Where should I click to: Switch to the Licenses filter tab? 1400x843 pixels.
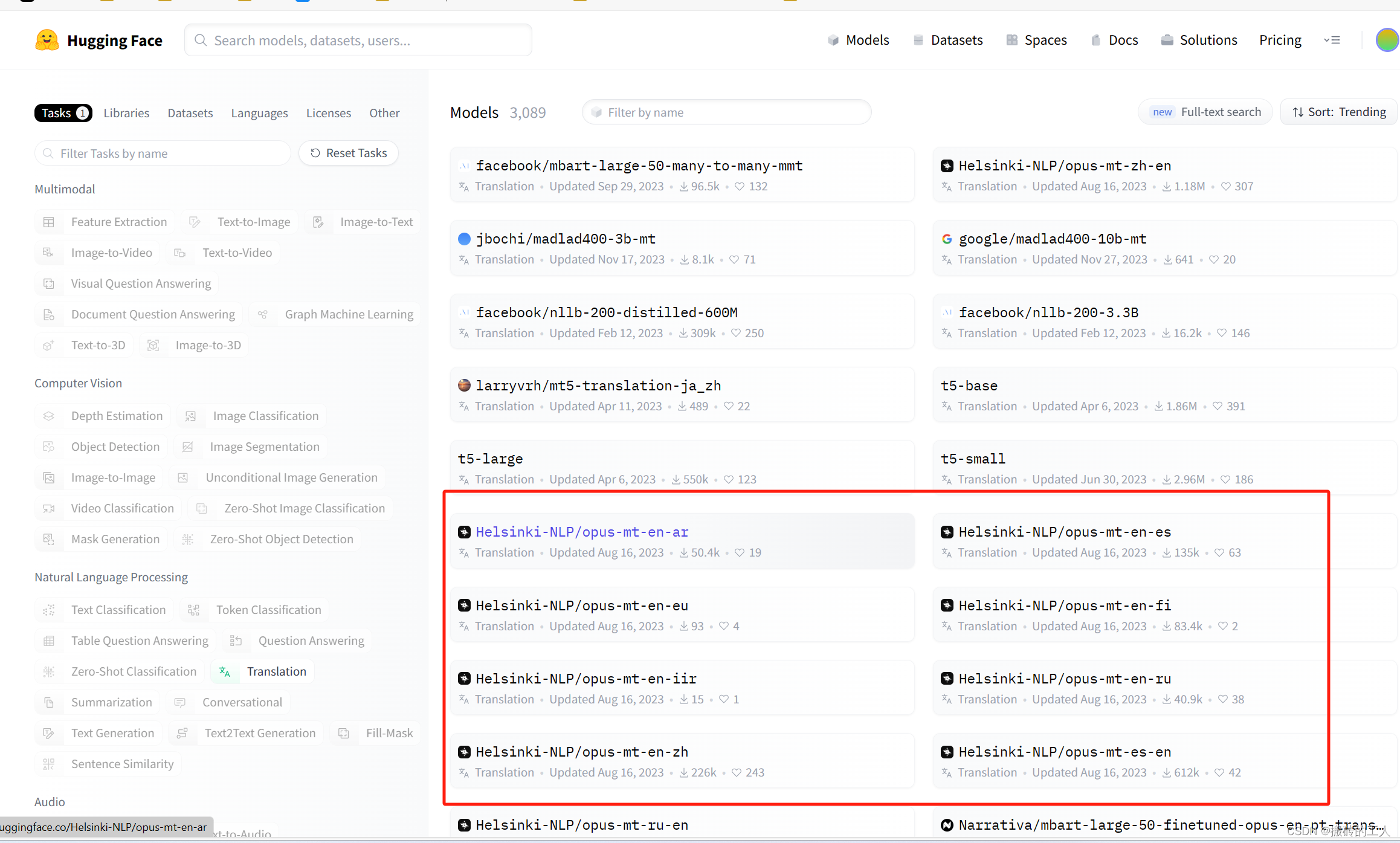point(329,114)
